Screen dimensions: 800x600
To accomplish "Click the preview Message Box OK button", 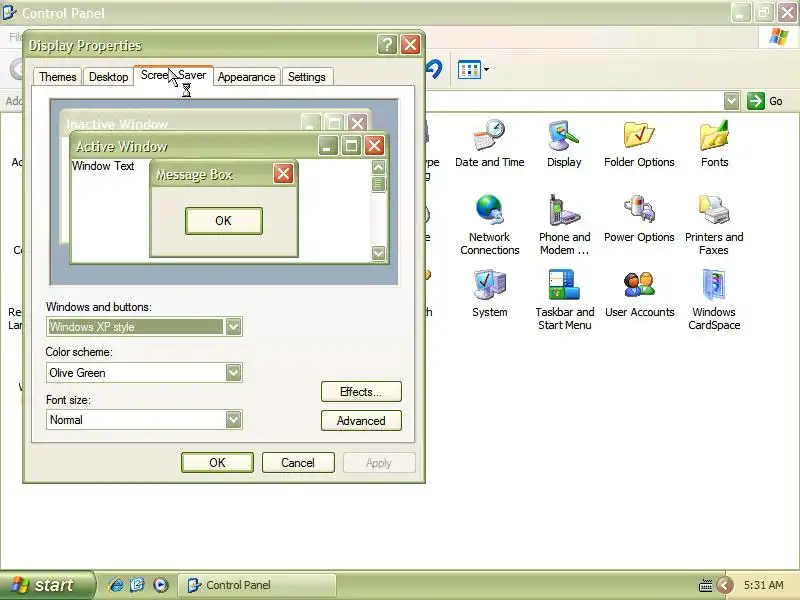I will pyautogui.click(x=223, y=221).
